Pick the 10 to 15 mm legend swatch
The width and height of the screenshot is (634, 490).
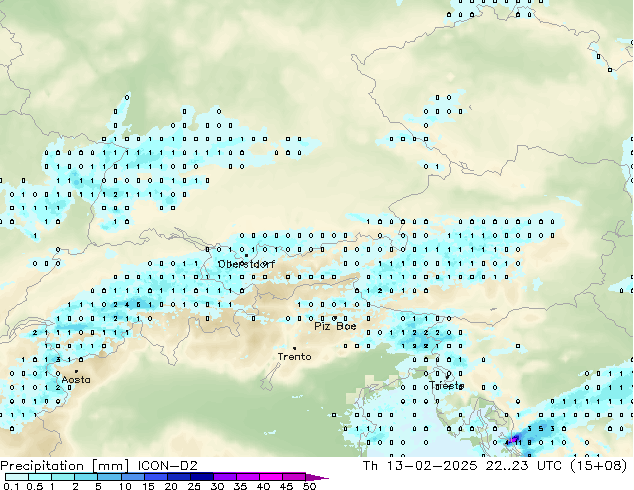click(132, 477)
